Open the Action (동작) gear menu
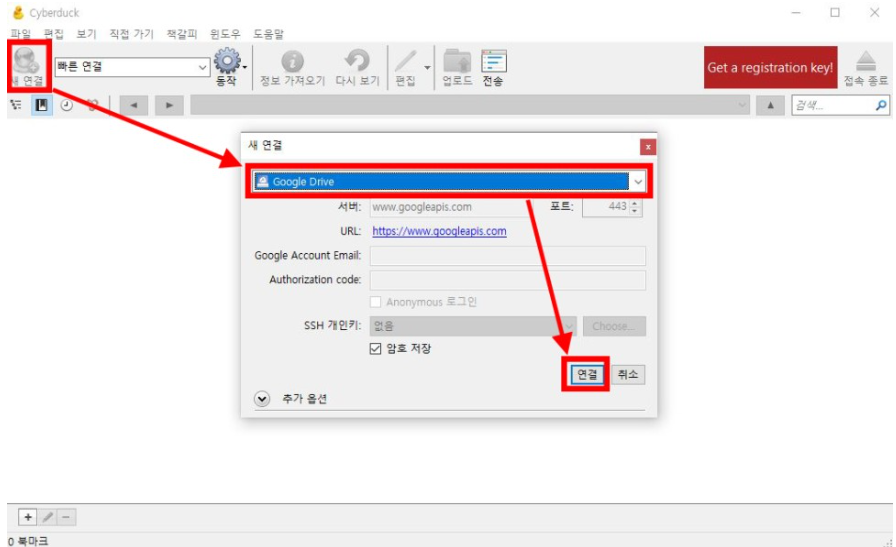 228,66
